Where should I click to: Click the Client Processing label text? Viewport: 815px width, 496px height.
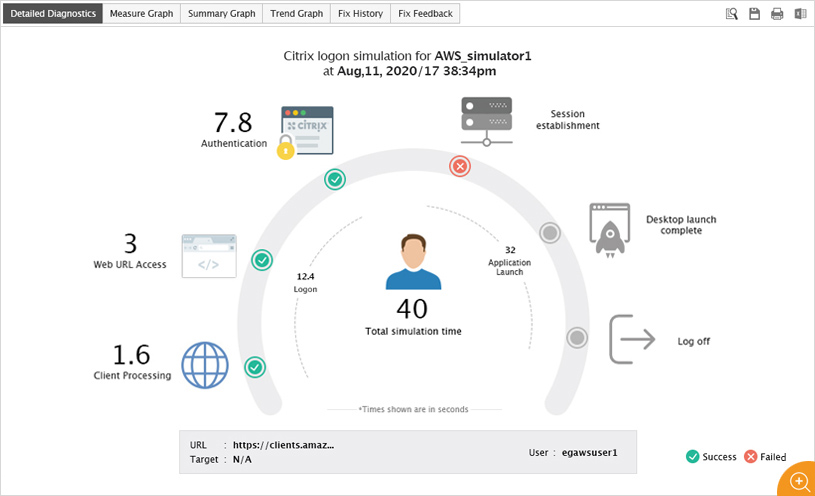[132, 375]
